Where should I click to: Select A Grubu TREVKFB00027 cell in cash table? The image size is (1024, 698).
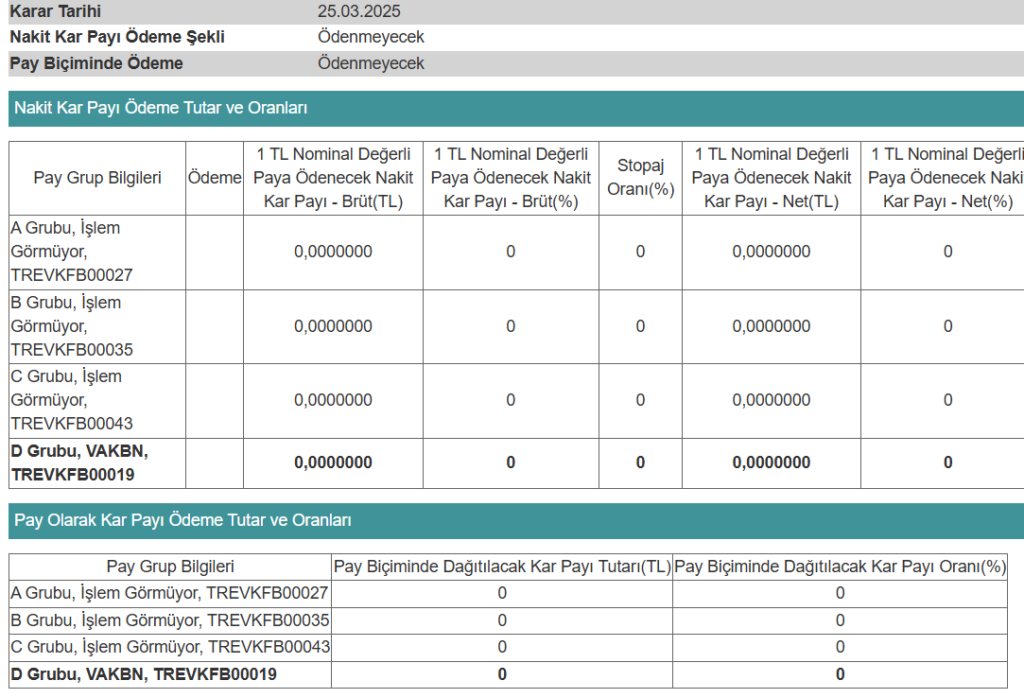point(97,252)
